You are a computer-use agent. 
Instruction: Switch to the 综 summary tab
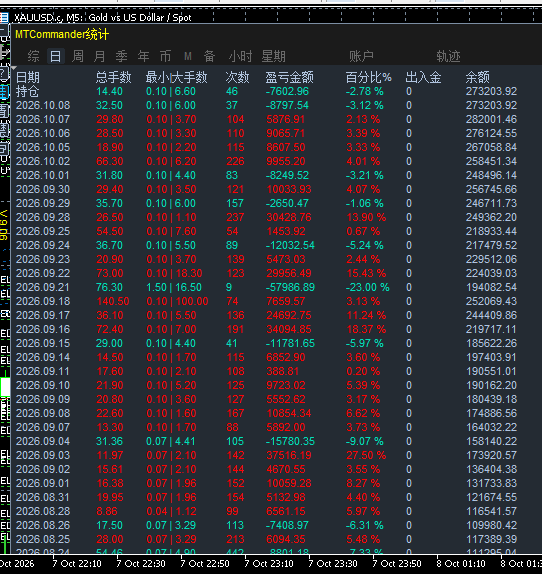coord(33,56)
